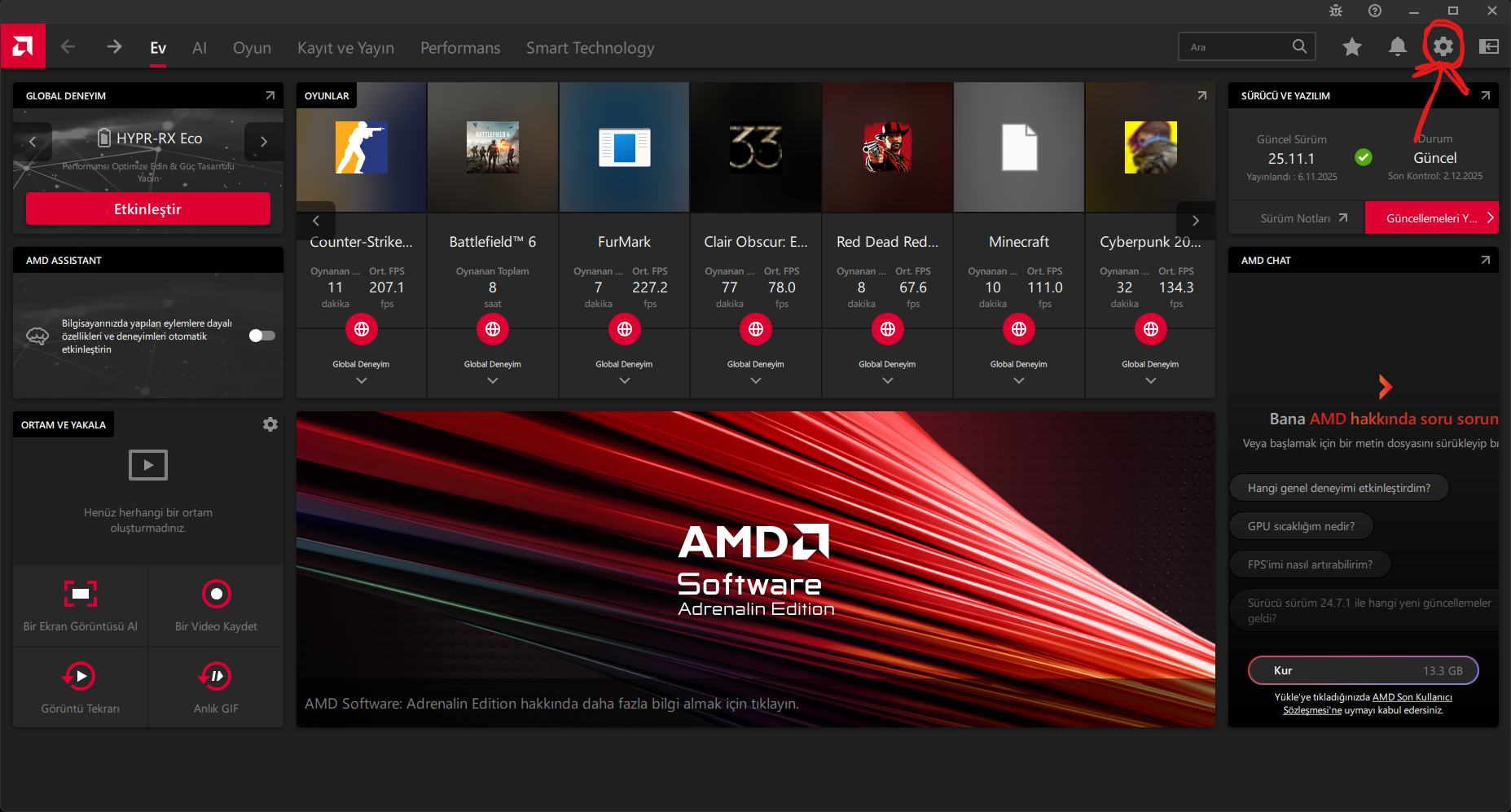Expand Battlefield 6 Global Deneyim chevron
Image resolution: width=1511 pixels, height=812 pixels.
pyautogui.click(x=493, y=380)
